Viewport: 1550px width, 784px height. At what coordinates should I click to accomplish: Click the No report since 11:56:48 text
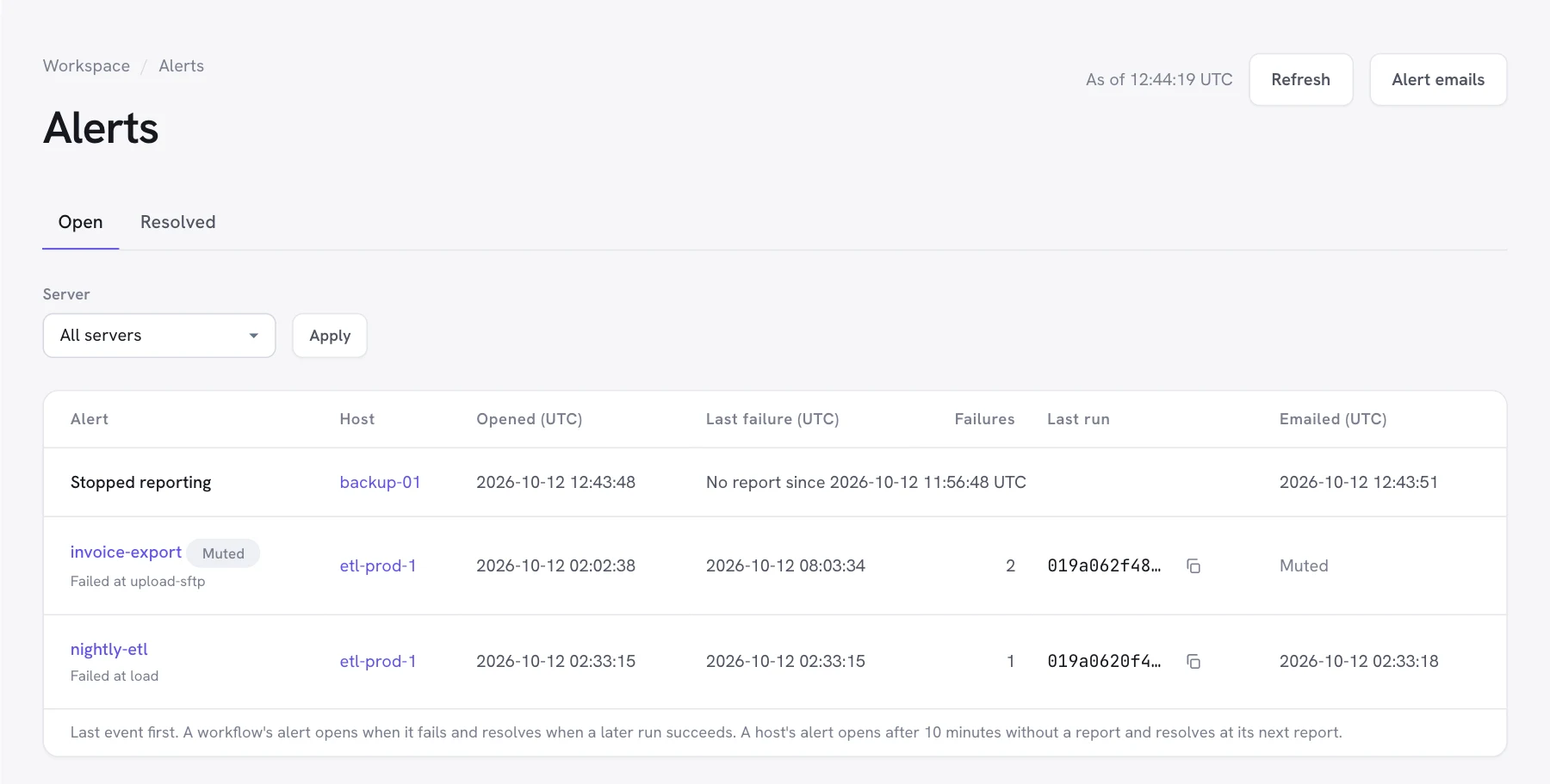(x=866, y=483)
